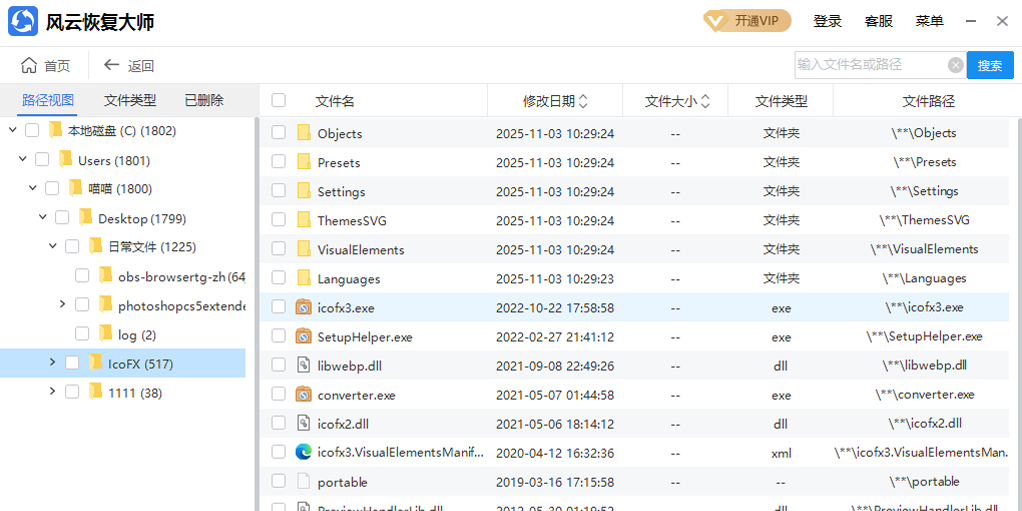Click the 开通VIP button
Screen dimensions: 1022x511
(747, 21)
